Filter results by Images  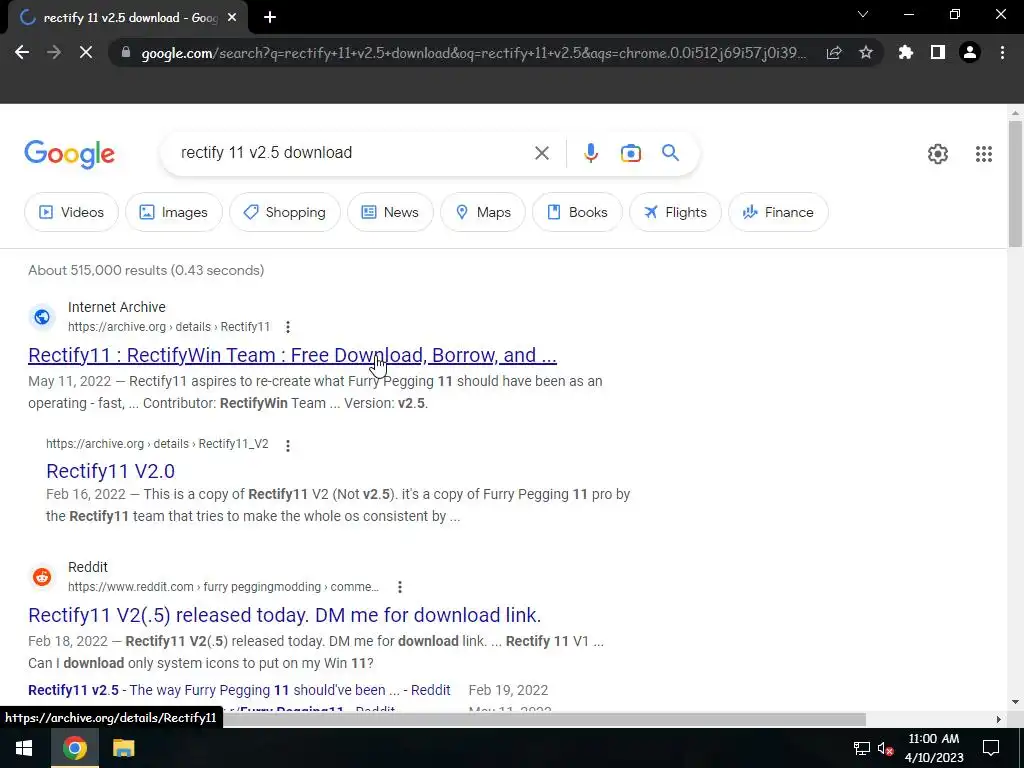click(x=174, y=212)
